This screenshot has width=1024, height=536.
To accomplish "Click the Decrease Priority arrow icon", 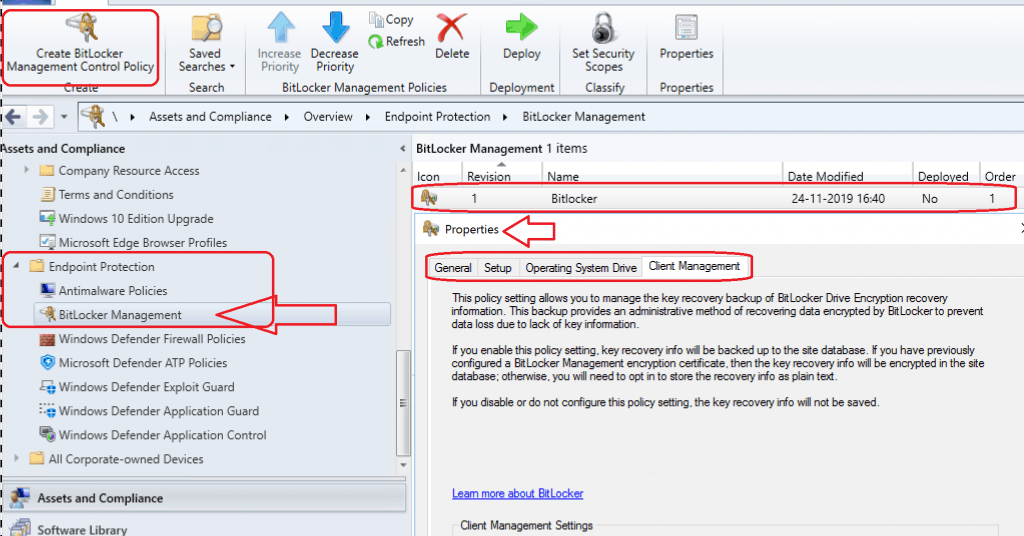I will pos(334,27).
